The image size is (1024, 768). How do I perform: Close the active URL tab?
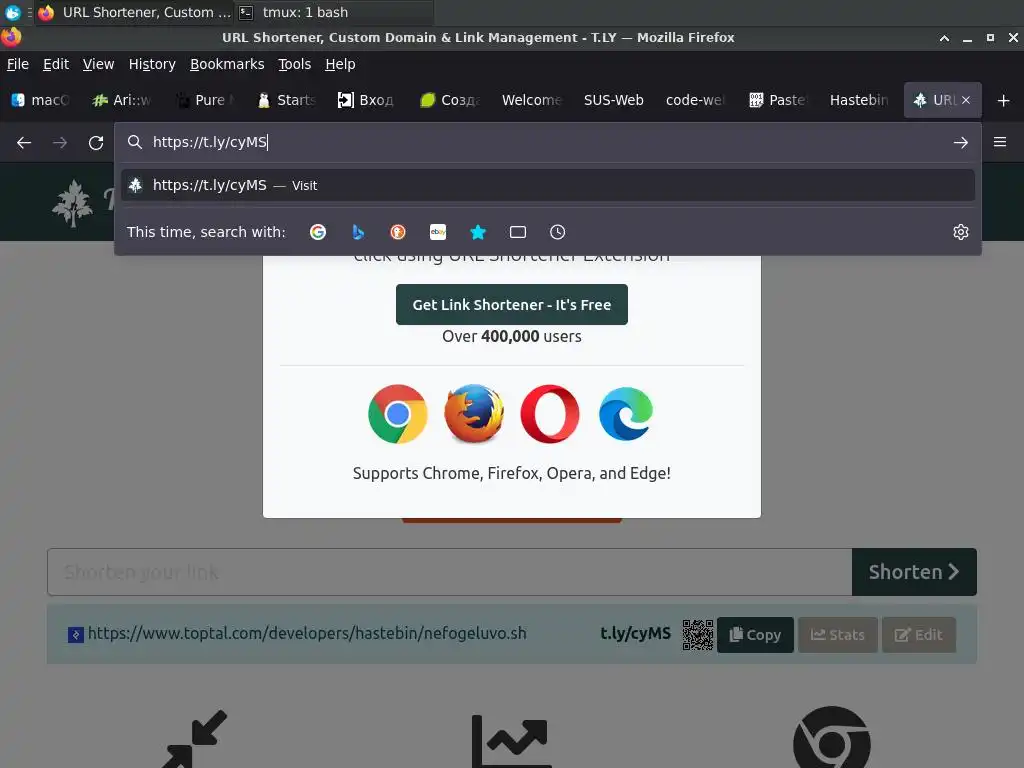tap(965, 100)
